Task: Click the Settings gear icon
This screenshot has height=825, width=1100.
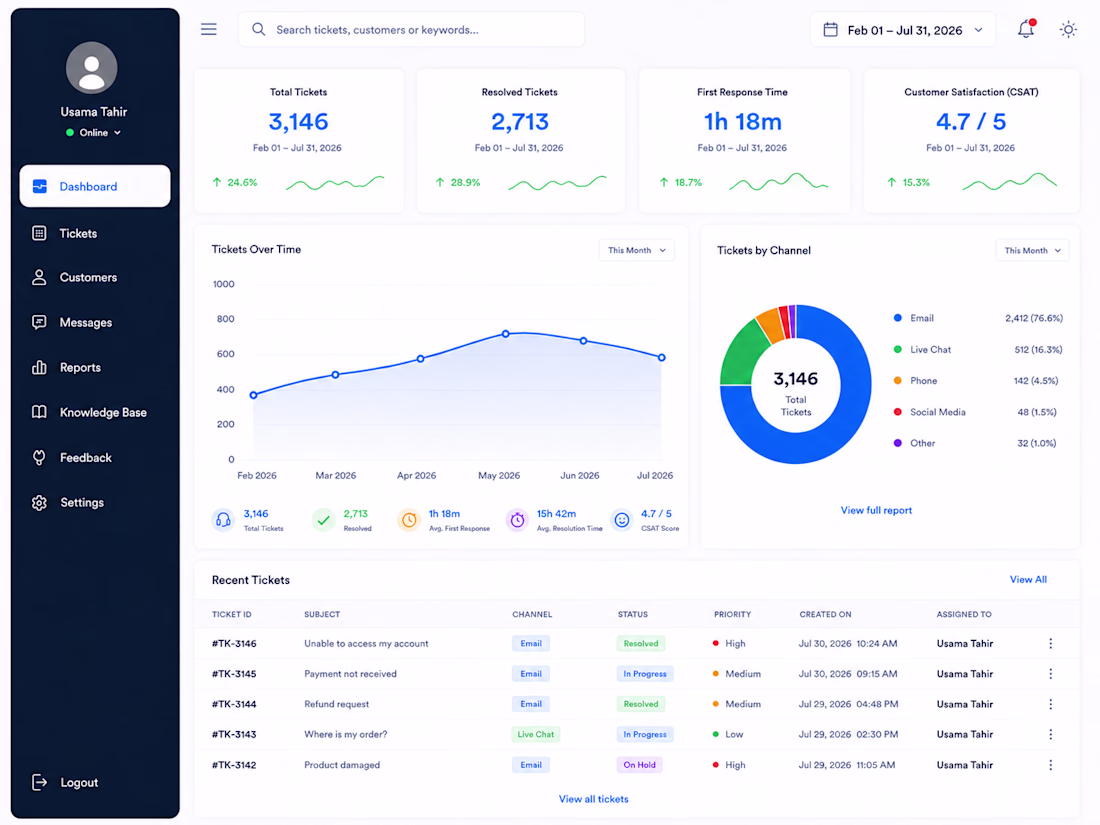Action: pos(39,502)
